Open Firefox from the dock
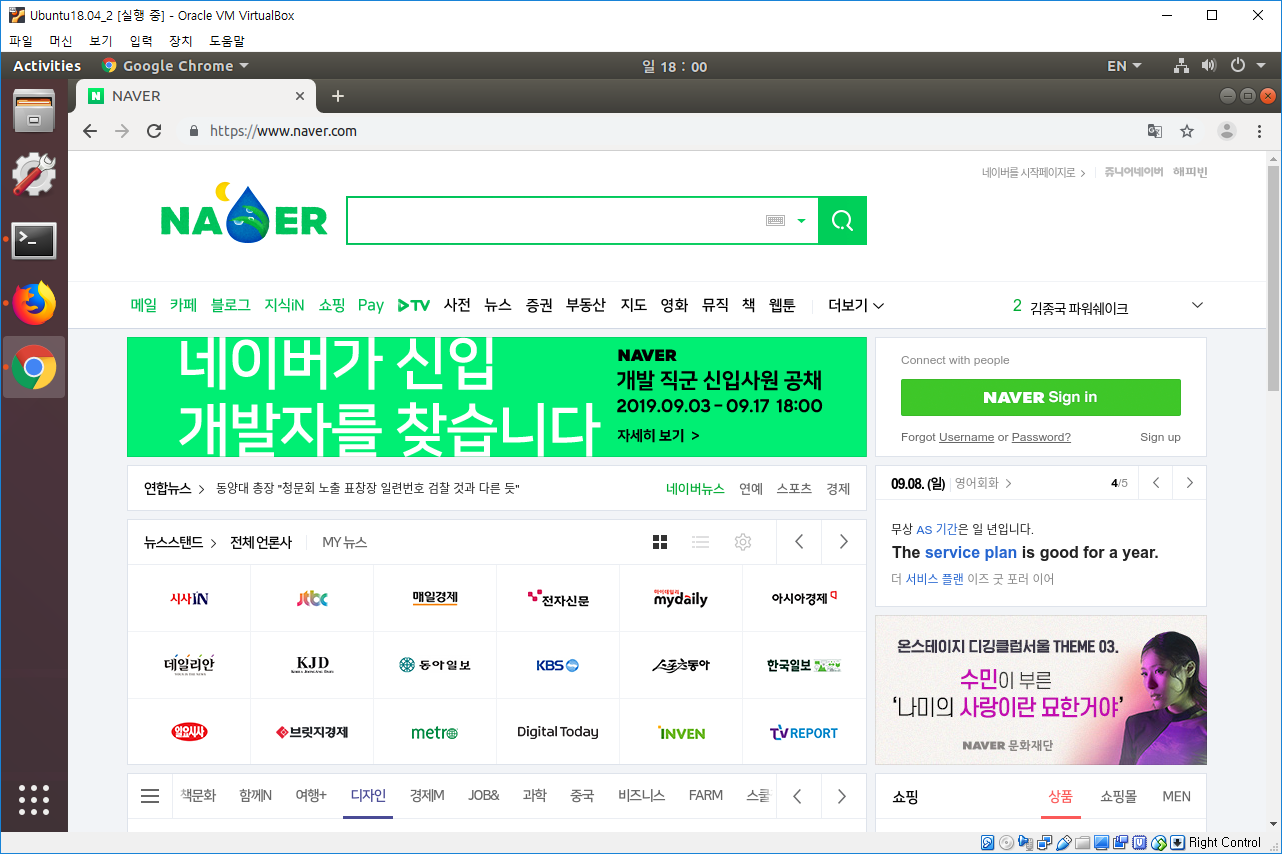The width and height of the screenshot is (1282, 854). pos(34,303)
